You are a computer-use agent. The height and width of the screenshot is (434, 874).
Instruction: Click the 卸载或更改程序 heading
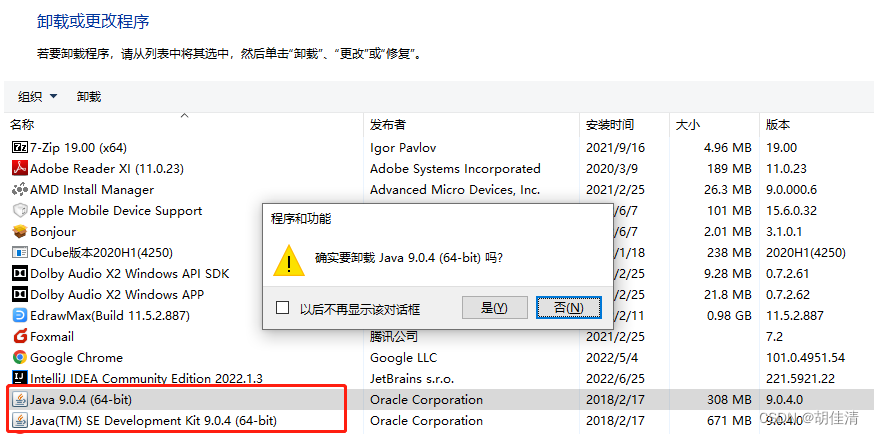pos(93,22)
